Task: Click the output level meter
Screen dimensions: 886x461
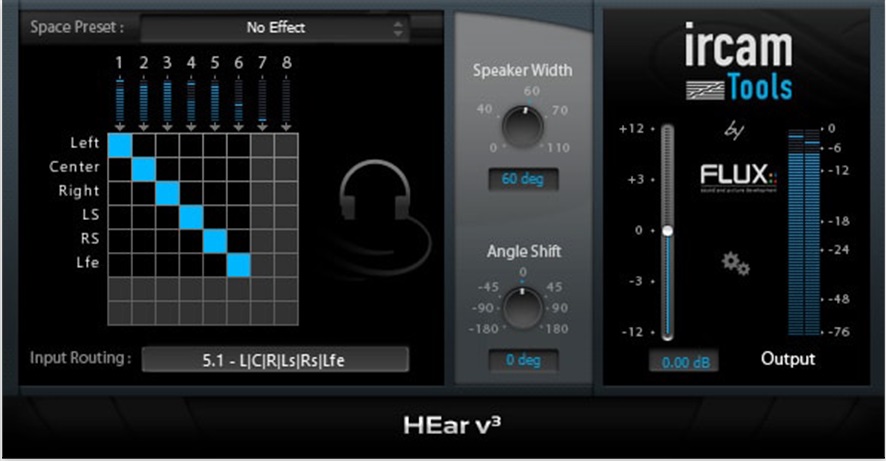Action: click(804, 232)
